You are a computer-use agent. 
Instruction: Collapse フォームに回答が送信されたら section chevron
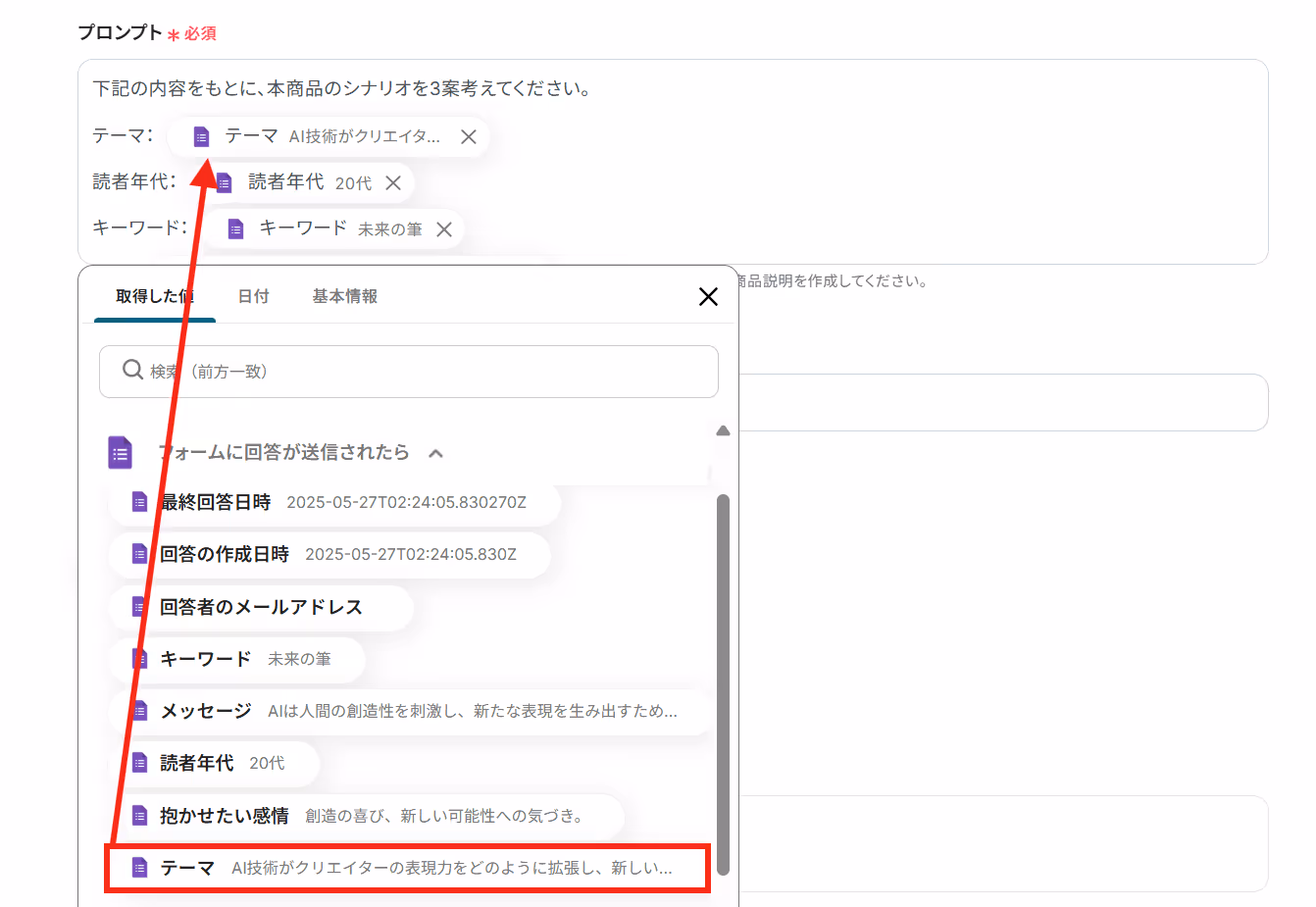point(436,453)
